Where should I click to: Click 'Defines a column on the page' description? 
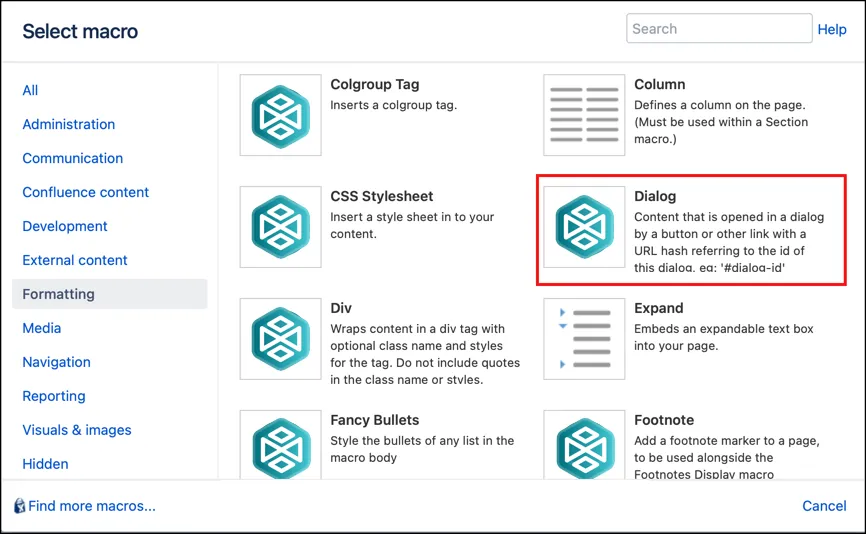click(721, 122)
